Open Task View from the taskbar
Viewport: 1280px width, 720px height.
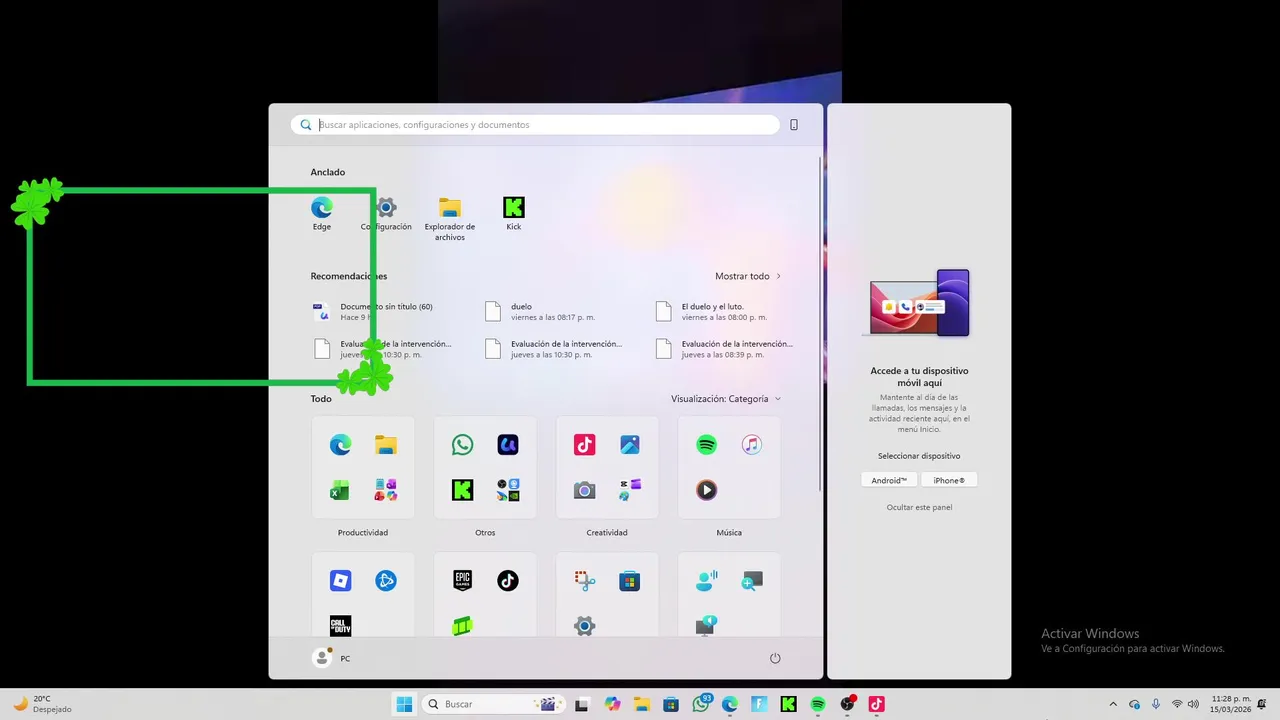pyautogui.click(x=582, y=704)
